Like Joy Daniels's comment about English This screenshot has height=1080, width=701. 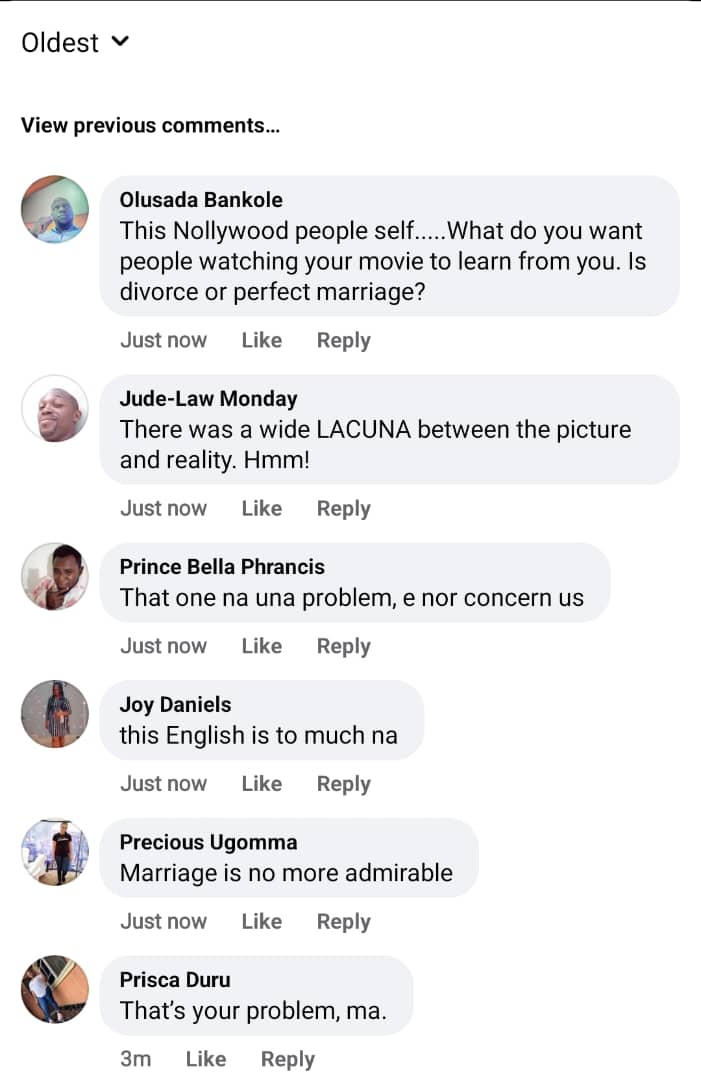pos(261,783)
